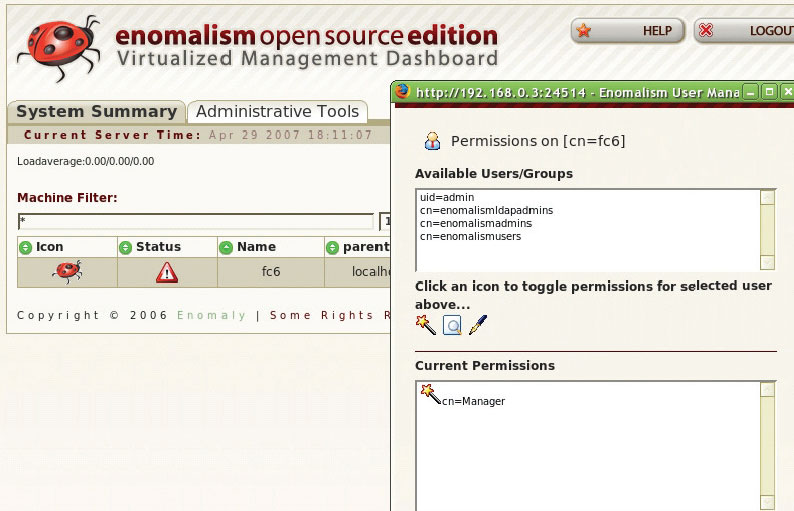
Task: Click the wand icon beside cn=Manager
Action: coord(430,393)
